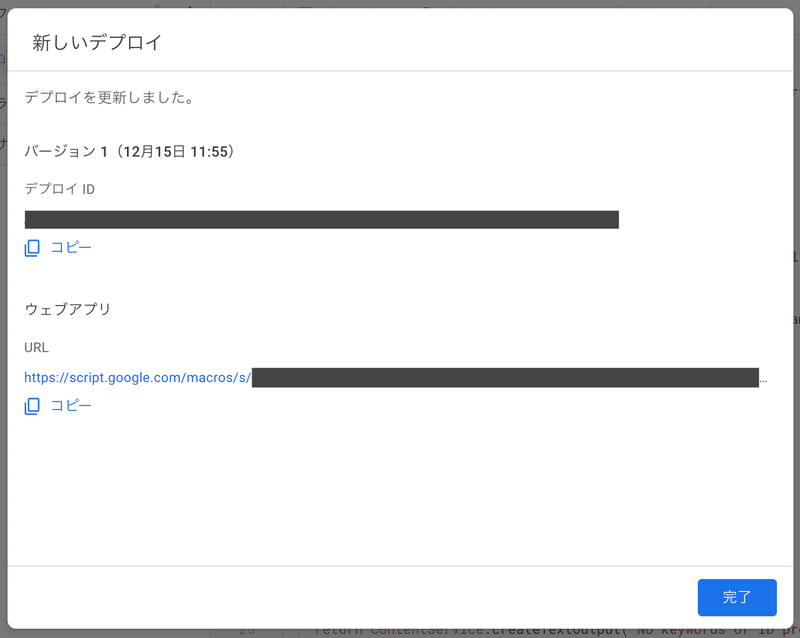Click the デプロイを更新しました message

pos(110,97)
